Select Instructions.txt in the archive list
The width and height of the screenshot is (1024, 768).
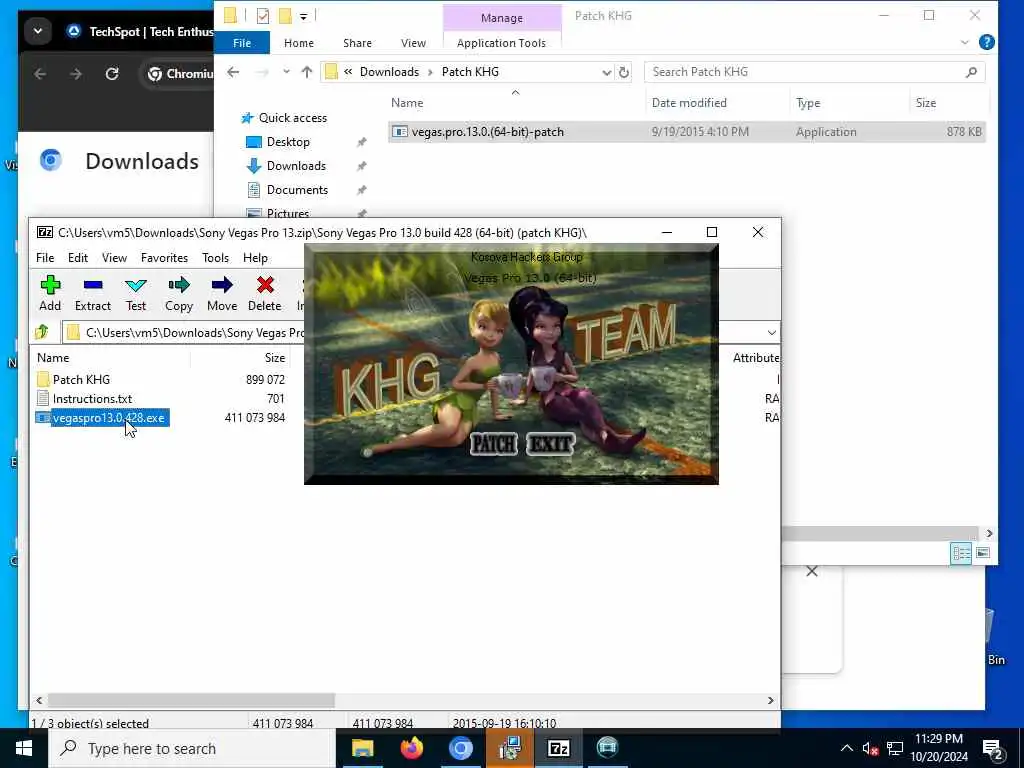point(92,398)
